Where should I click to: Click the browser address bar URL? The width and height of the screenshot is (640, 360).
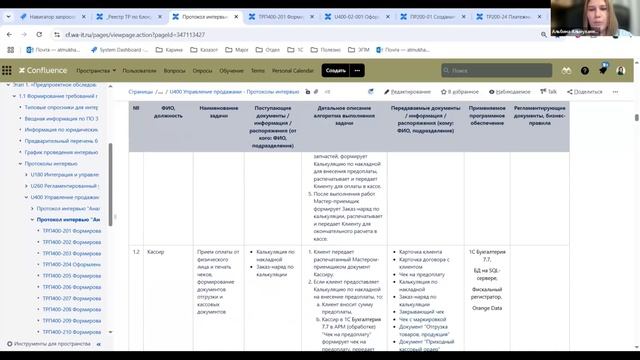coord(135,35)
